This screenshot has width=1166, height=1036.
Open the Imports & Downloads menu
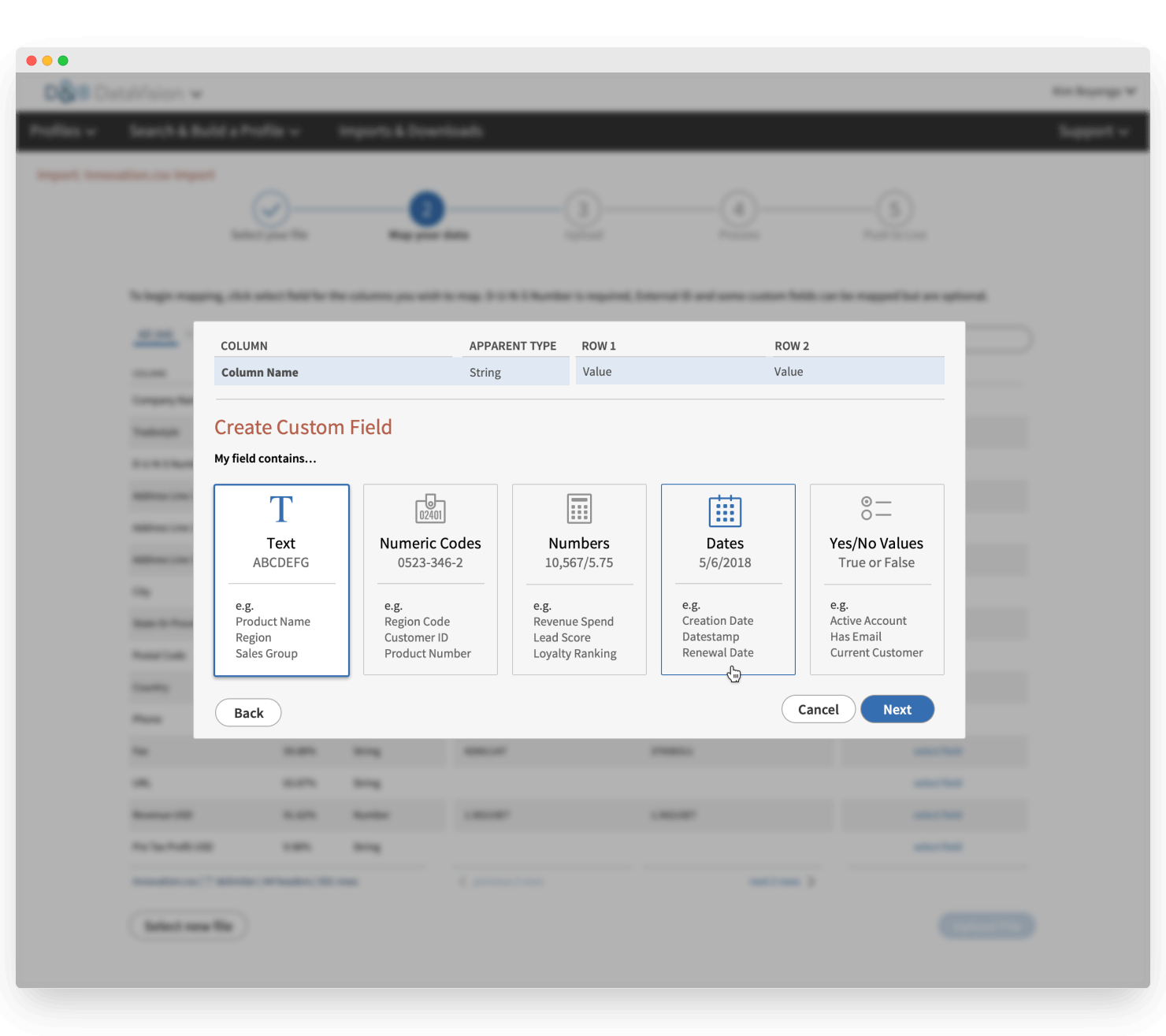click(410, 131)
